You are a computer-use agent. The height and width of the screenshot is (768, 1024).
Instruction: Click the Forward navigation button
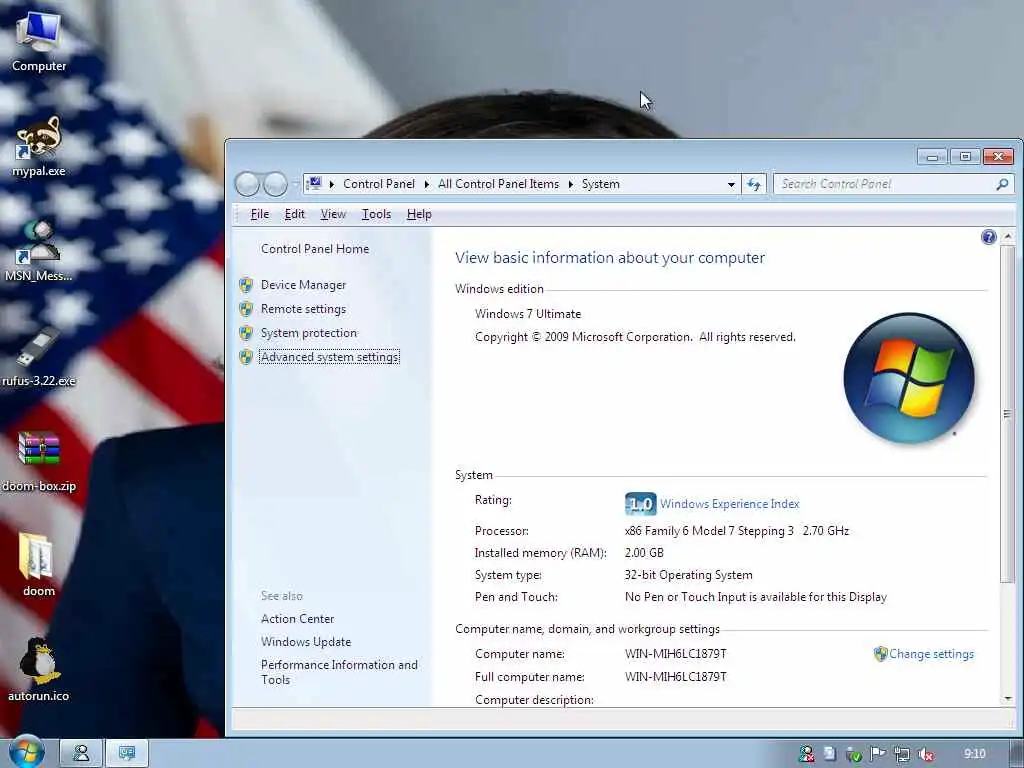[275, 184]
